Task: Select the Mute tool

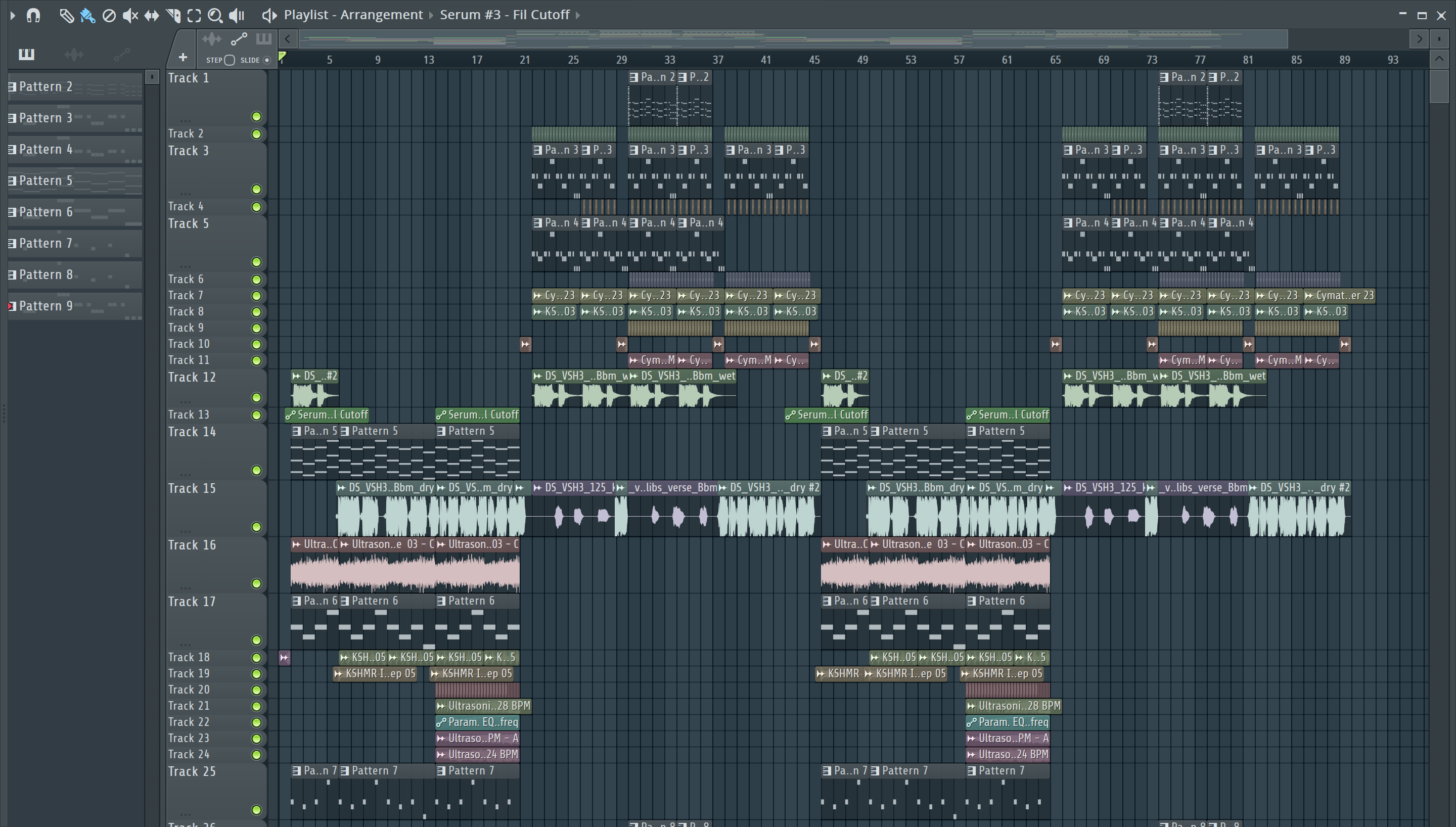Action: coord(130,15)
